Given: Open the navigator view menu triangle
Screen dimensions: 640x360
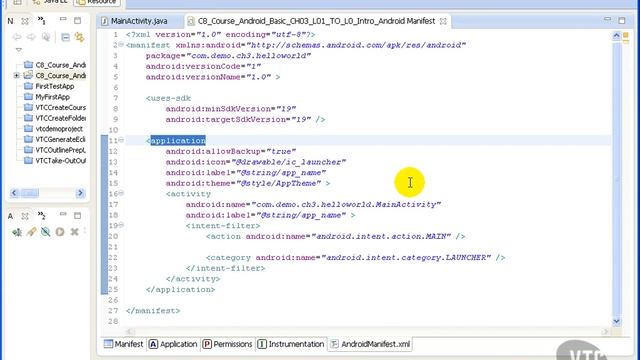Looking at the screenshot, I should coord(19,49).
